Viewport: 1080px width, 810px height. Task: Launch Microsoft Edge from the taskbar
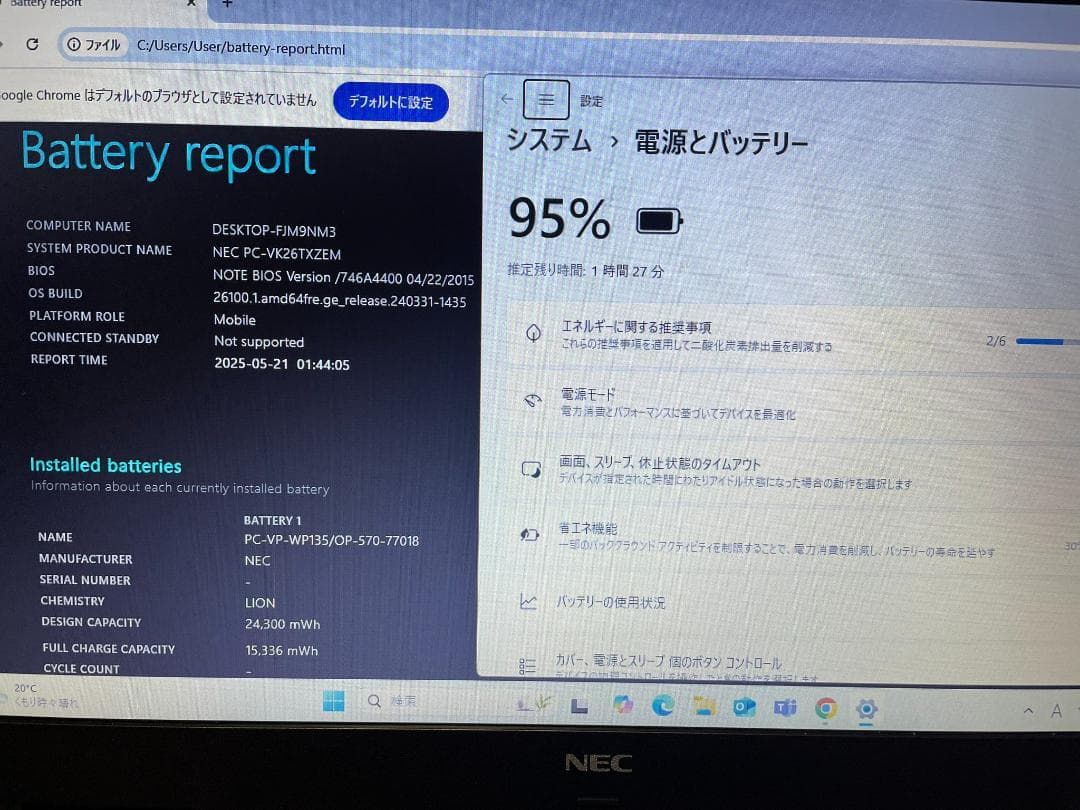(663, 705)
